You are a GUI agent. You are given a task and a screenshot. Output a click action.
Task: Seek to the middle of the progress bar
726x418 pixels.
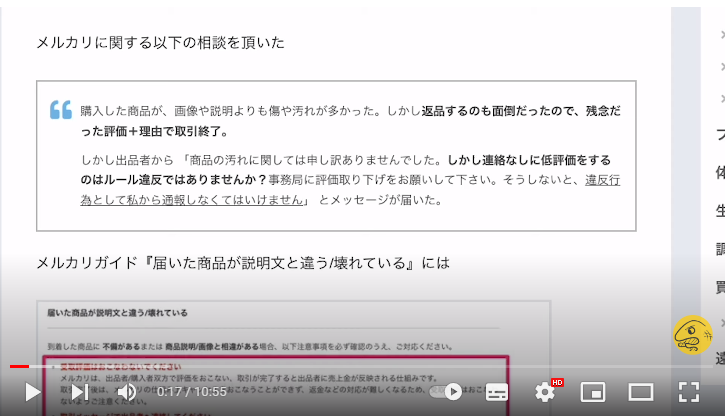(x=363, y=367)
